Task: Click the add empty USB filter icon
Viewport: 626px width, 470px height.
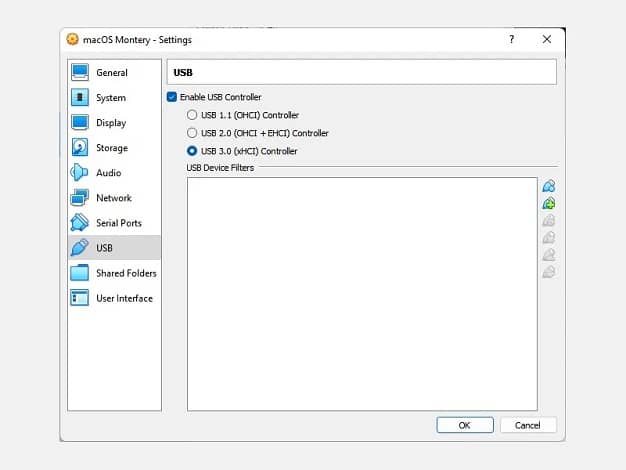Action: 549,186
